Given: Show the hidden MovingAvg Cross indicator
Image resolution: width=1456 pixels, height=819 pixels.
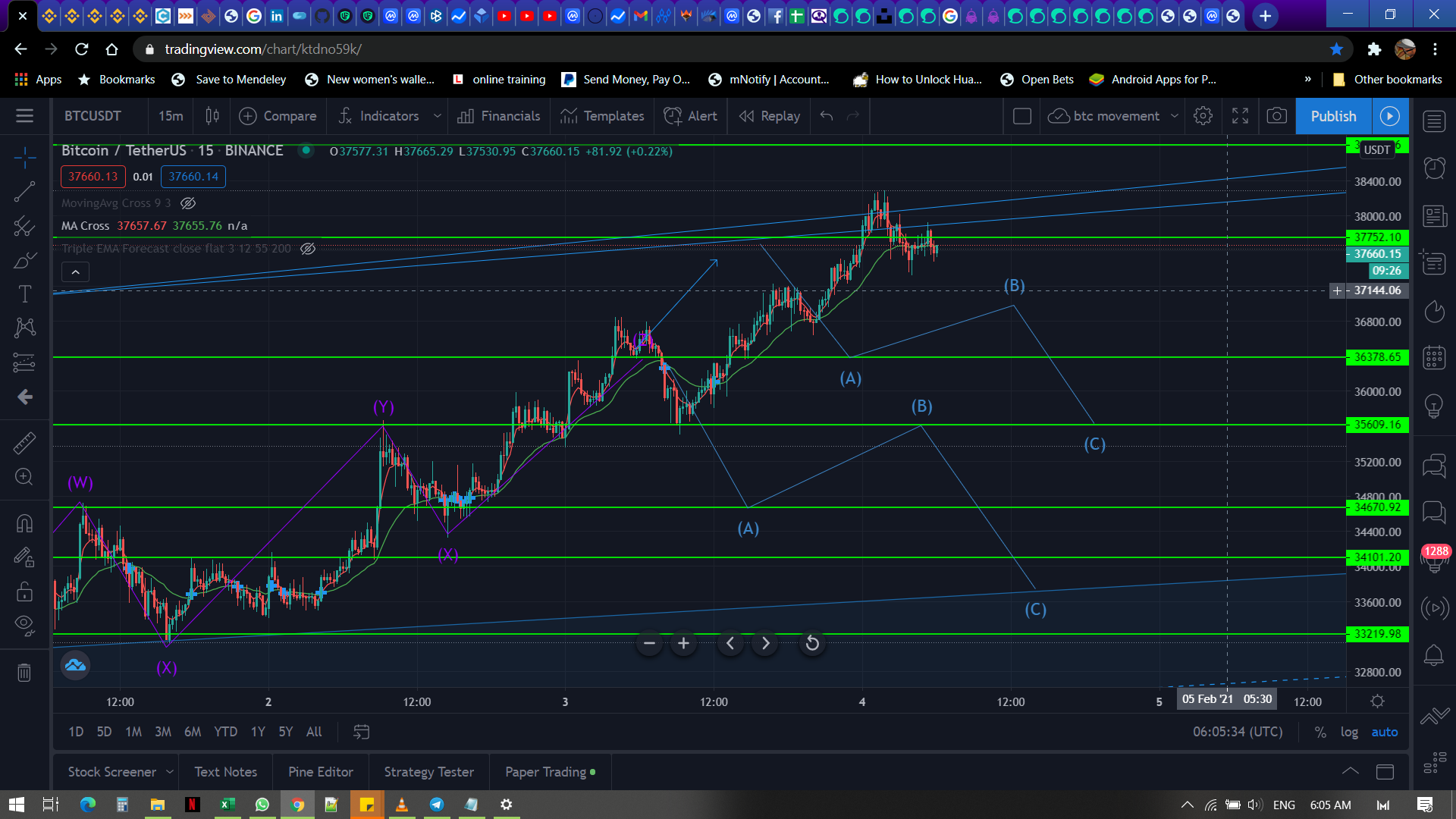Looking at the screenshot, I should [188, 203].
